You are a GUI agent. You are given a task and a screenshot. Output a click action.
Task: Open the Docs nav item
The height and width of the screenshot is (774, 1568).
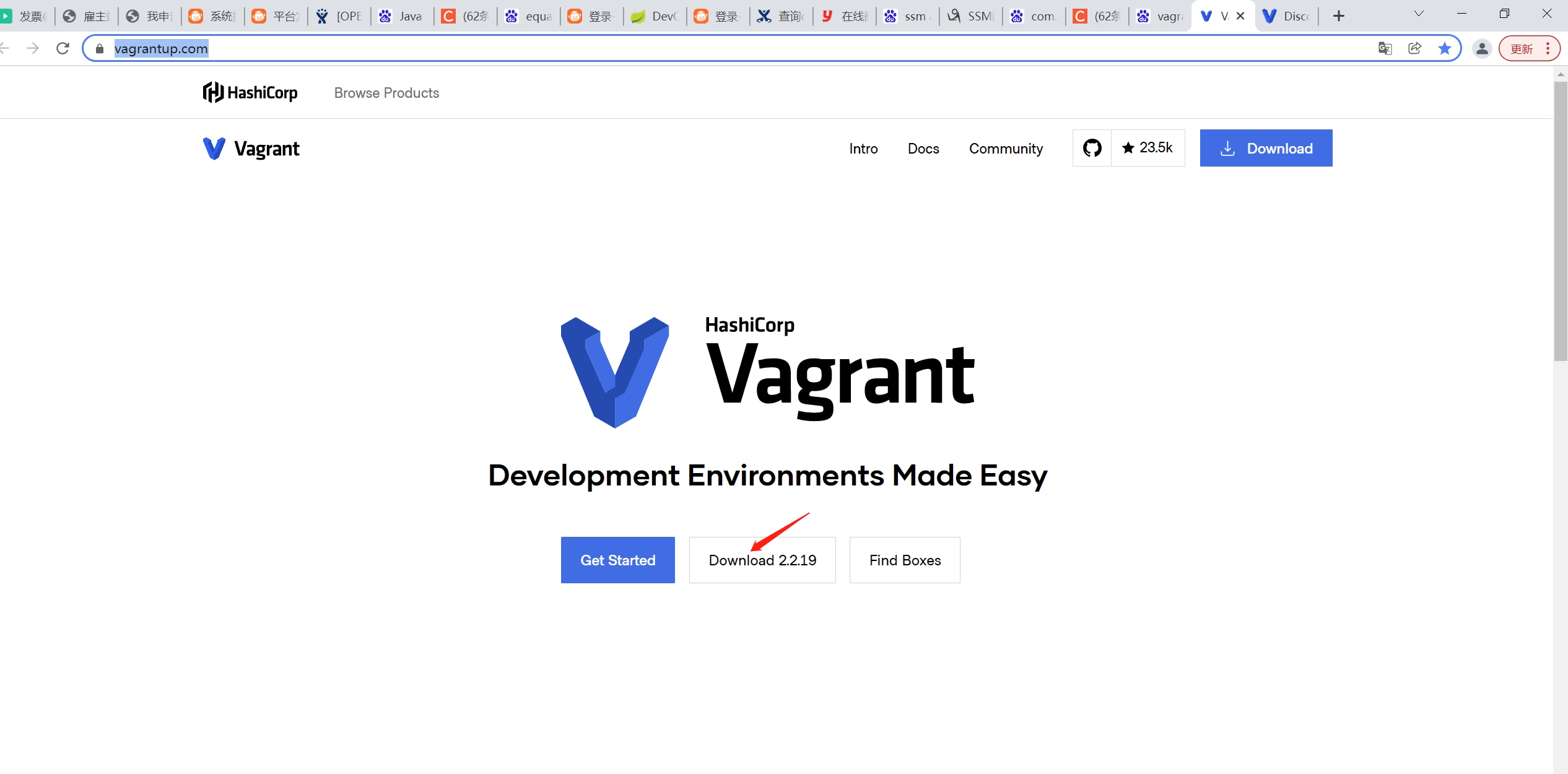pyautogui.click(x=923, y=149)
